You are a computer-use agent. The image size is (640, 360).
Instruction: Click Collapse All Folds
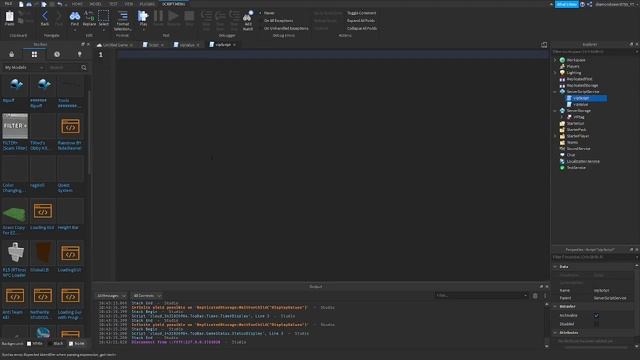[362, 29]
